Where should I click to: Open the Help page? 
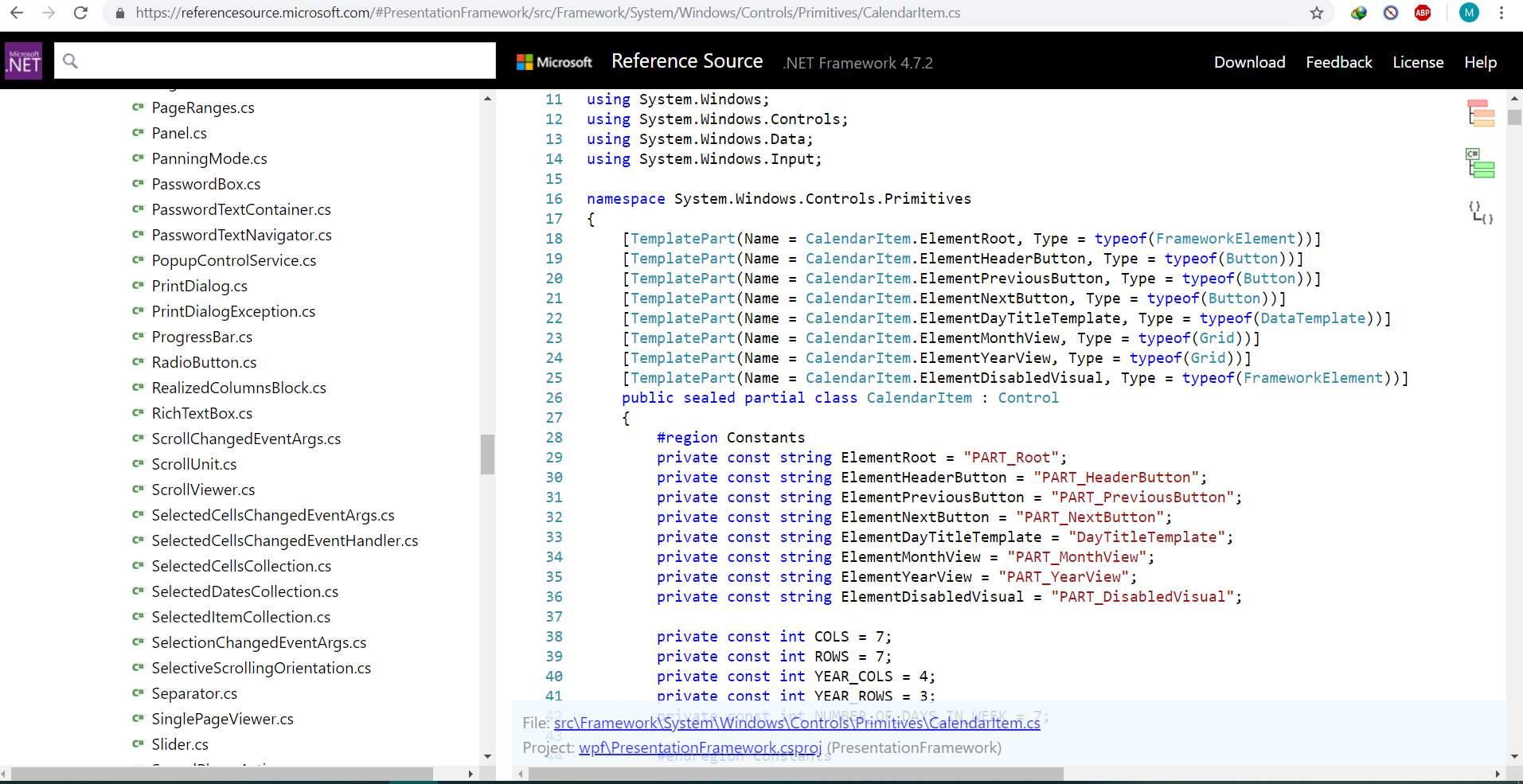[x=1480, y=62]
